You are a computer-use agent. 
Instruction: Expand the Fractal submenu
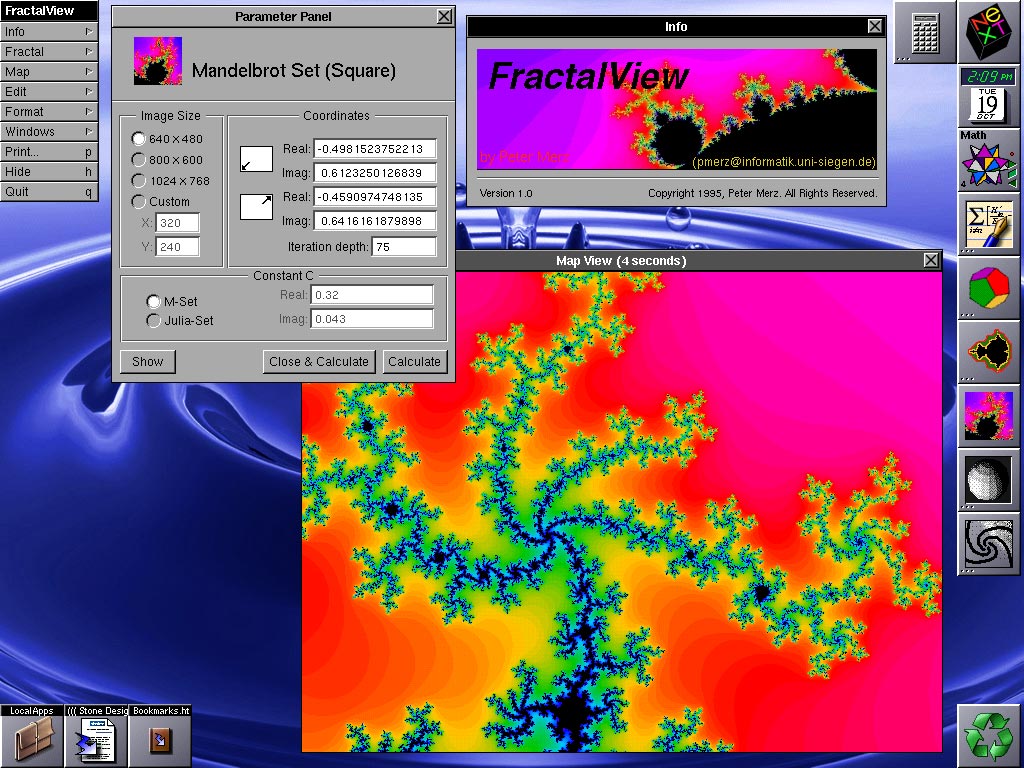click(49, 51)
